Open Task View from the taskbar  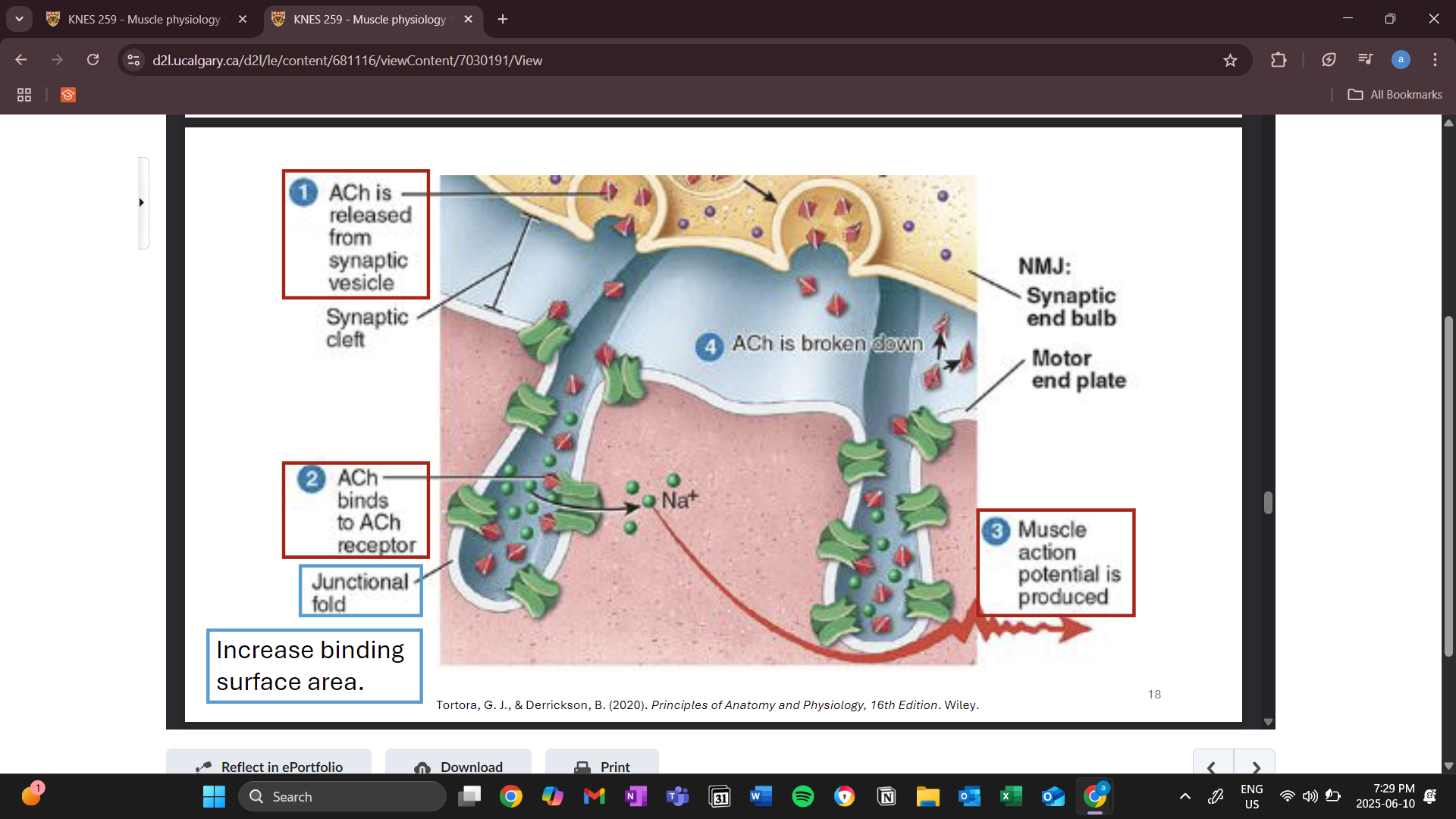[x=469, y=796]
